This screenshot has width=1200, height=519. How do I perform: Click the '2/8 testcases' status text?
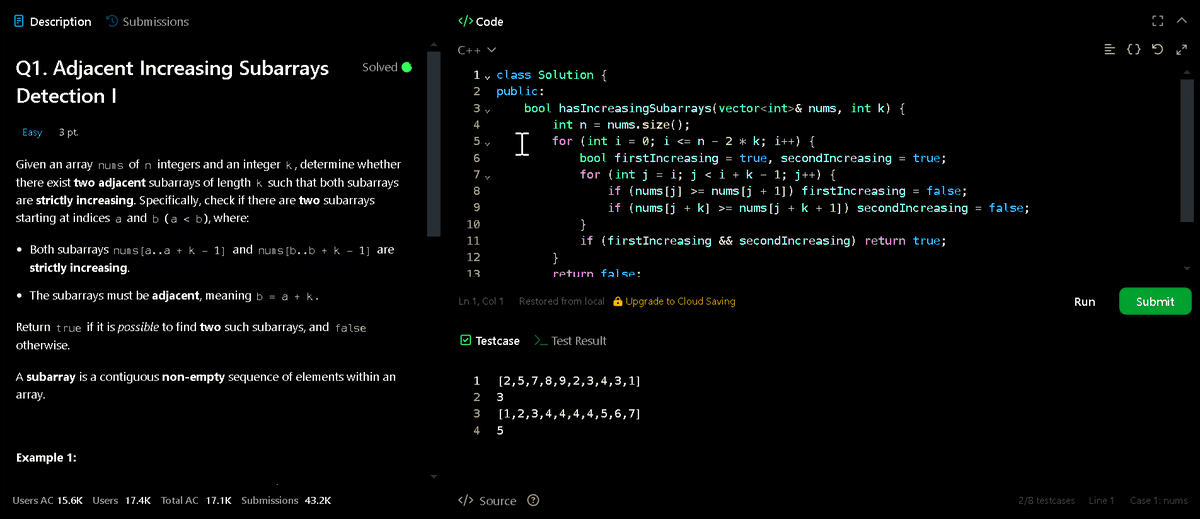(1046, 501)
